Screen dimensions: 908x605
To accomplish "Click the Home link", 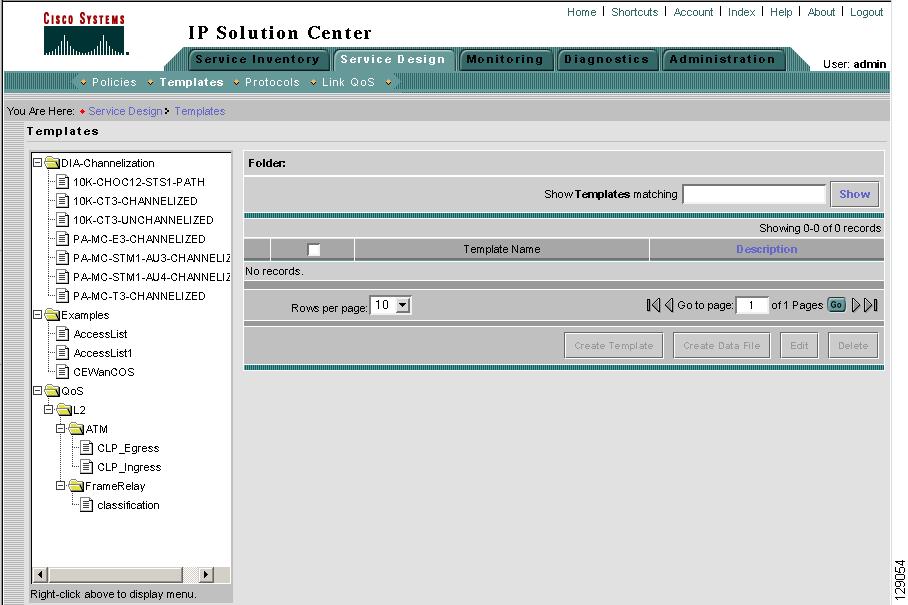I will [581, 12].
